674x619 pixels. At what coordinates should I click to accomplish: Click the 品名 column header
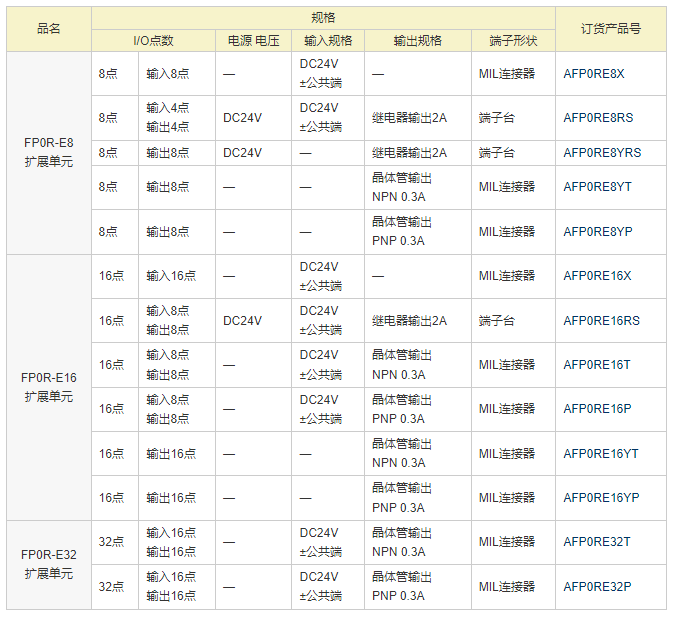[x=48, y=29]
